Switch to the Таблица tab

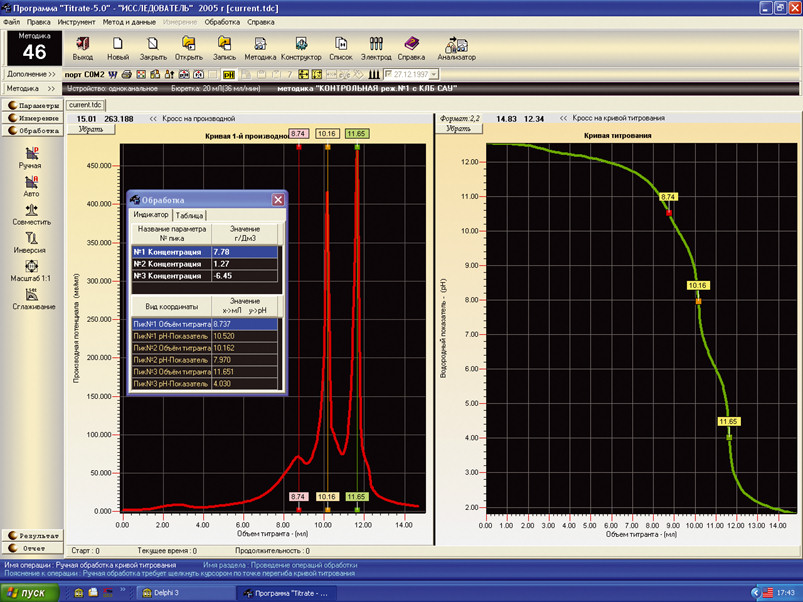189,215
